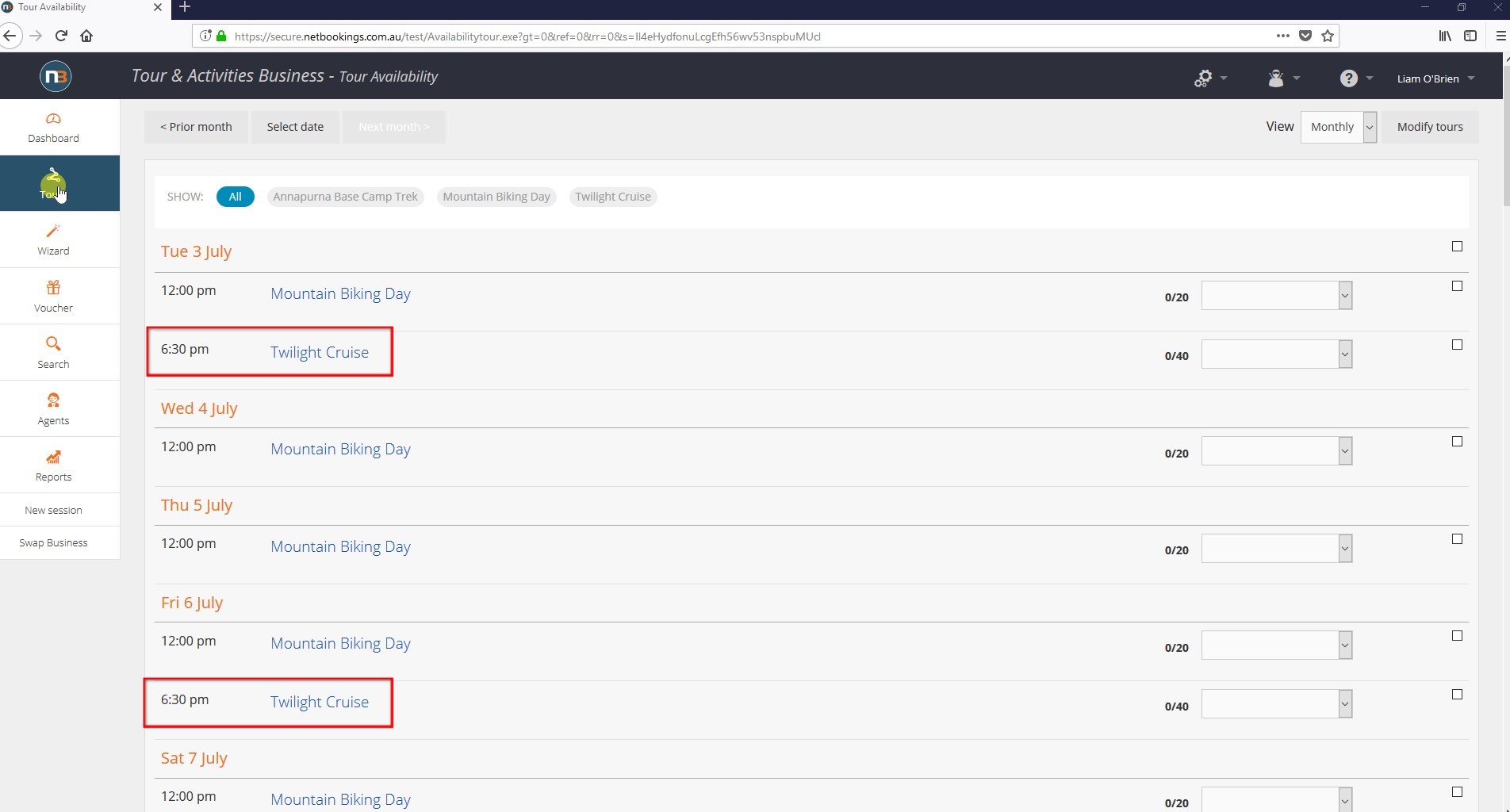Image resolution: width=1510 pixels, height=812 pixels.
Task: Tick checkbox for Wed 4 July Mountain Biking
Action: tap(1457, 442)
